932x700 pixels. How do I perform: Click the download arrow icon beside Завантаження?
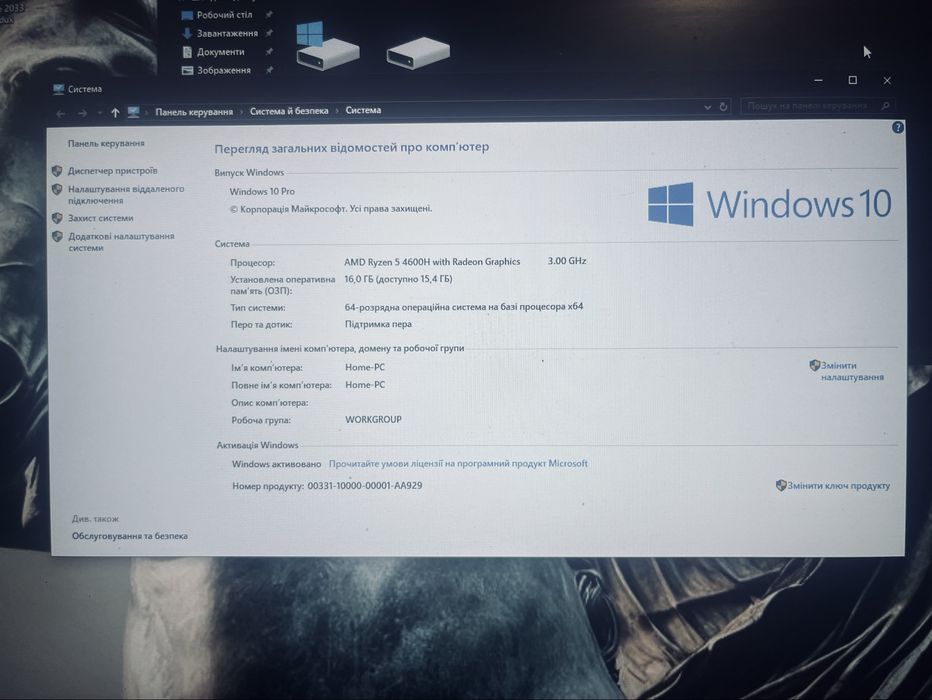[187, 33]
